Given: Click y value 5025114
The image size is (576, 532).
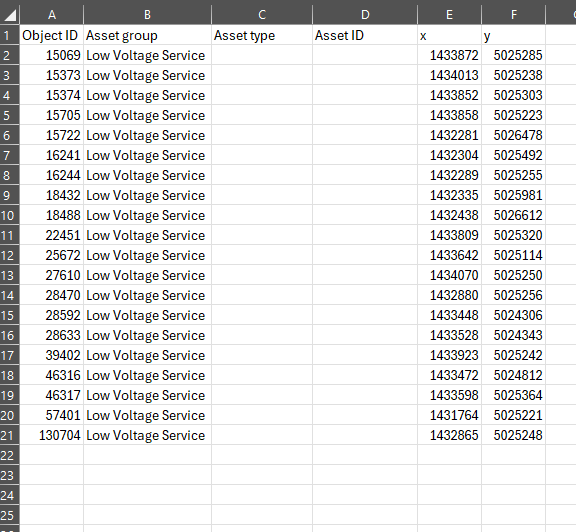Looking at the screenshot, I should point(514,255).
